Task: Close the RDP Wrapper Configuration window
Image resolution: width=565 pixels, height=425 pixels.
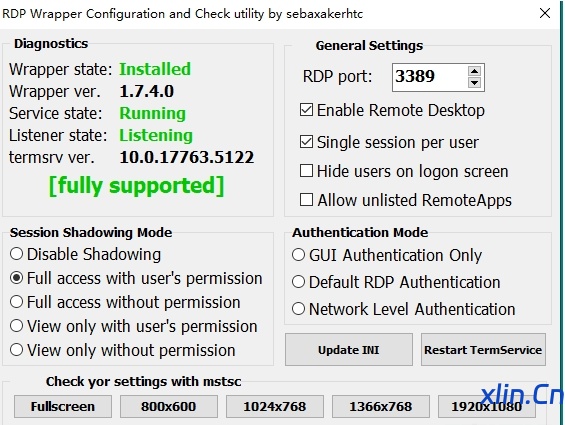Action: [x=545, y=13]
